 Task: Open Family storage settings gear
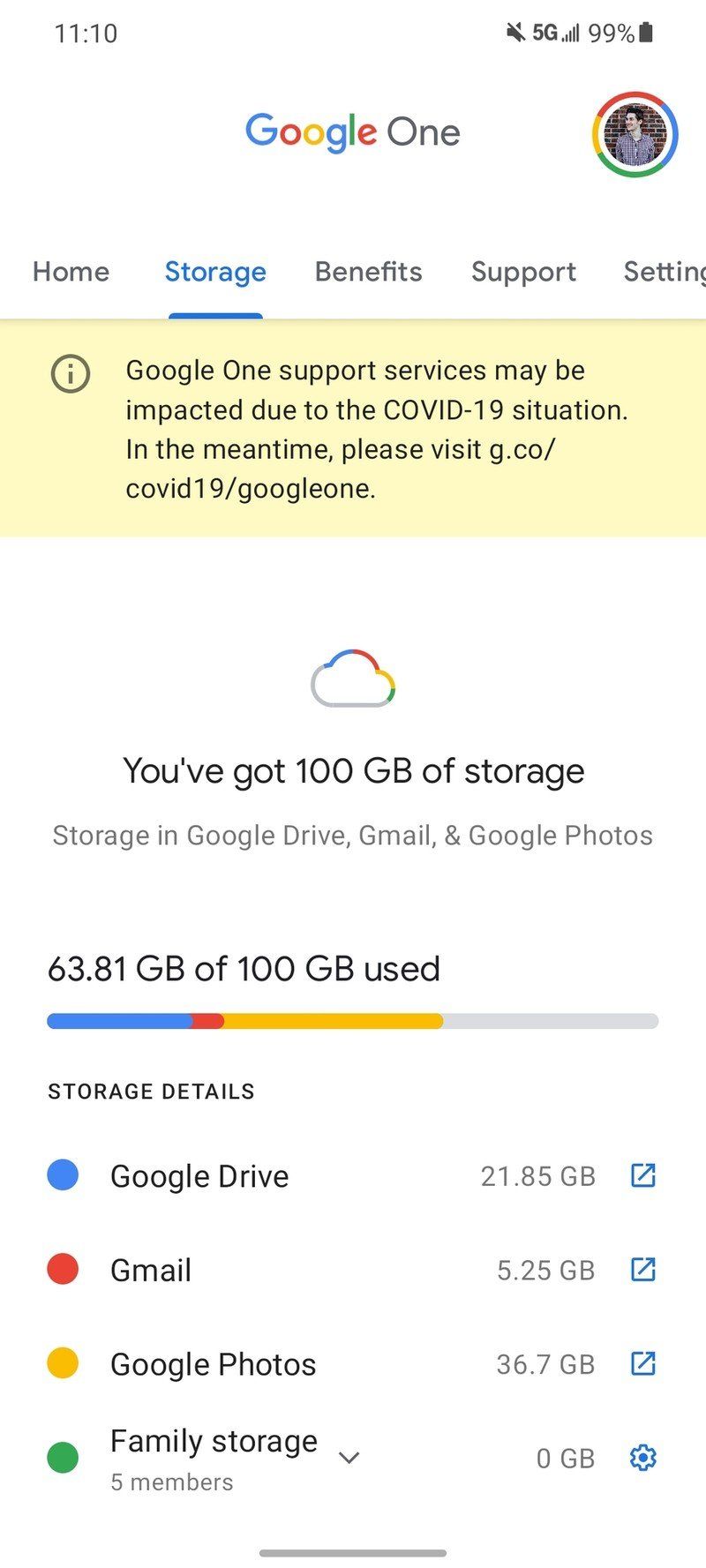pyautogui.click(x=642, y=1458)
